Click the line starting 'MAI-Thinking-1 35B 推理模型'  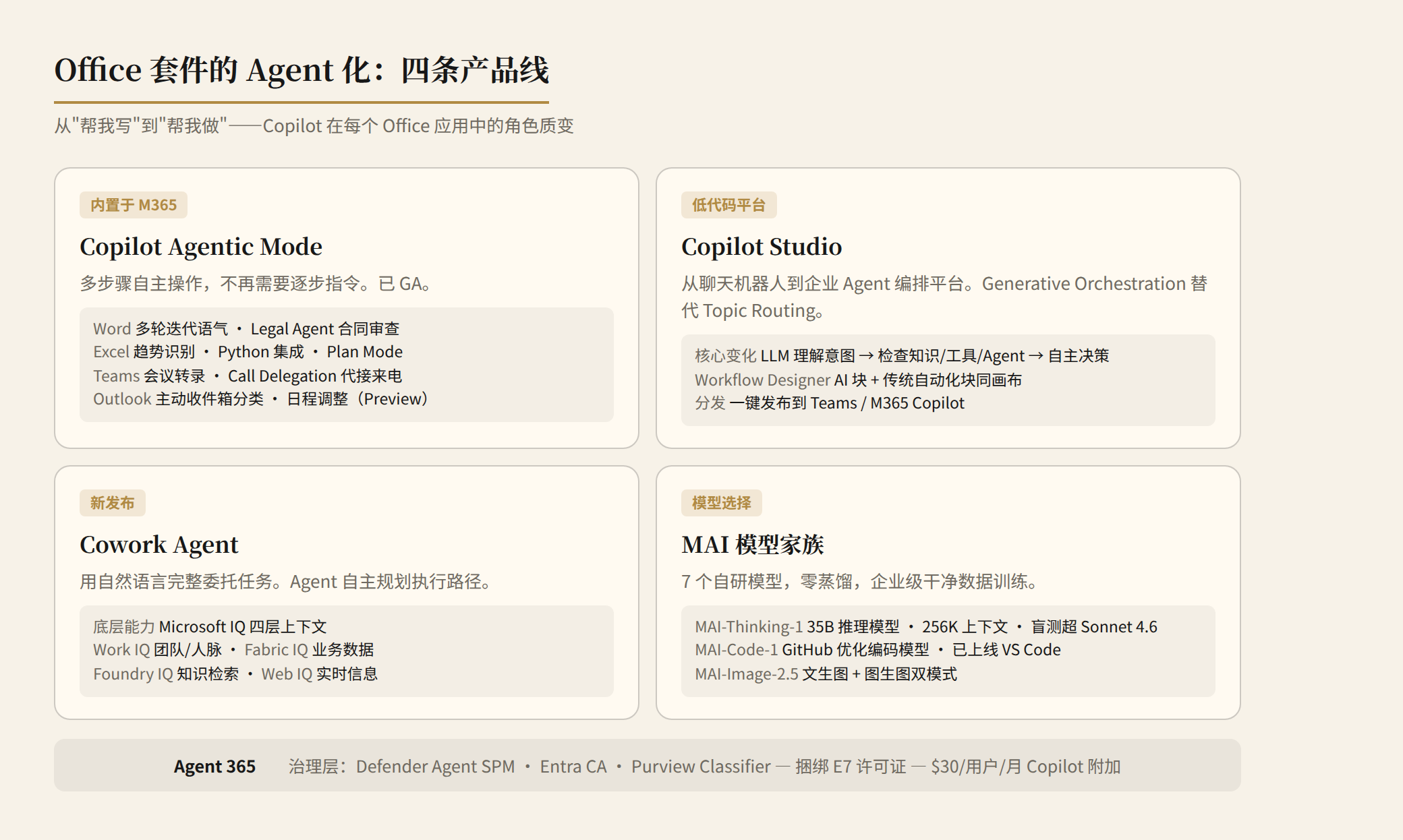(926, 627)
